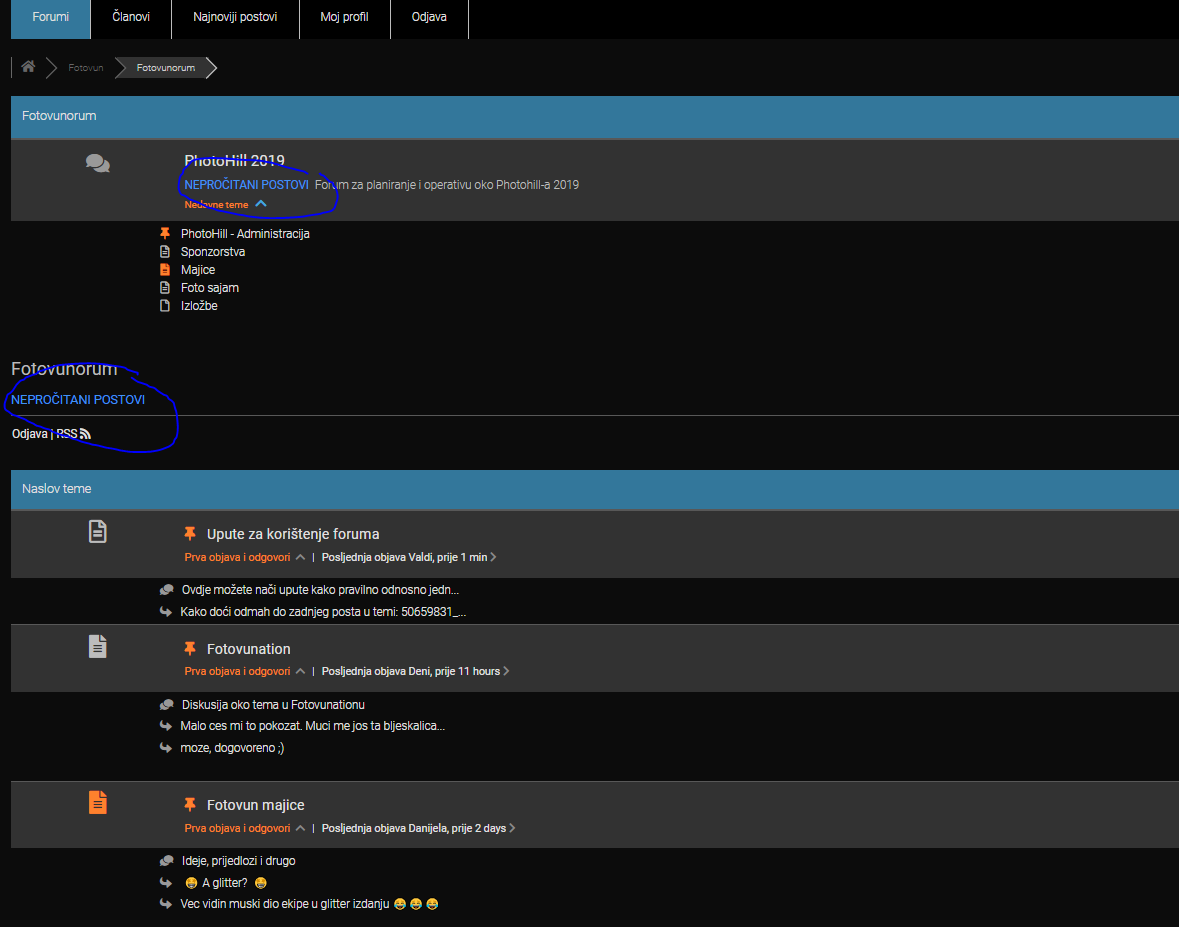Click the orange document icon beside Fotovun majice

(x=97, y=802)
